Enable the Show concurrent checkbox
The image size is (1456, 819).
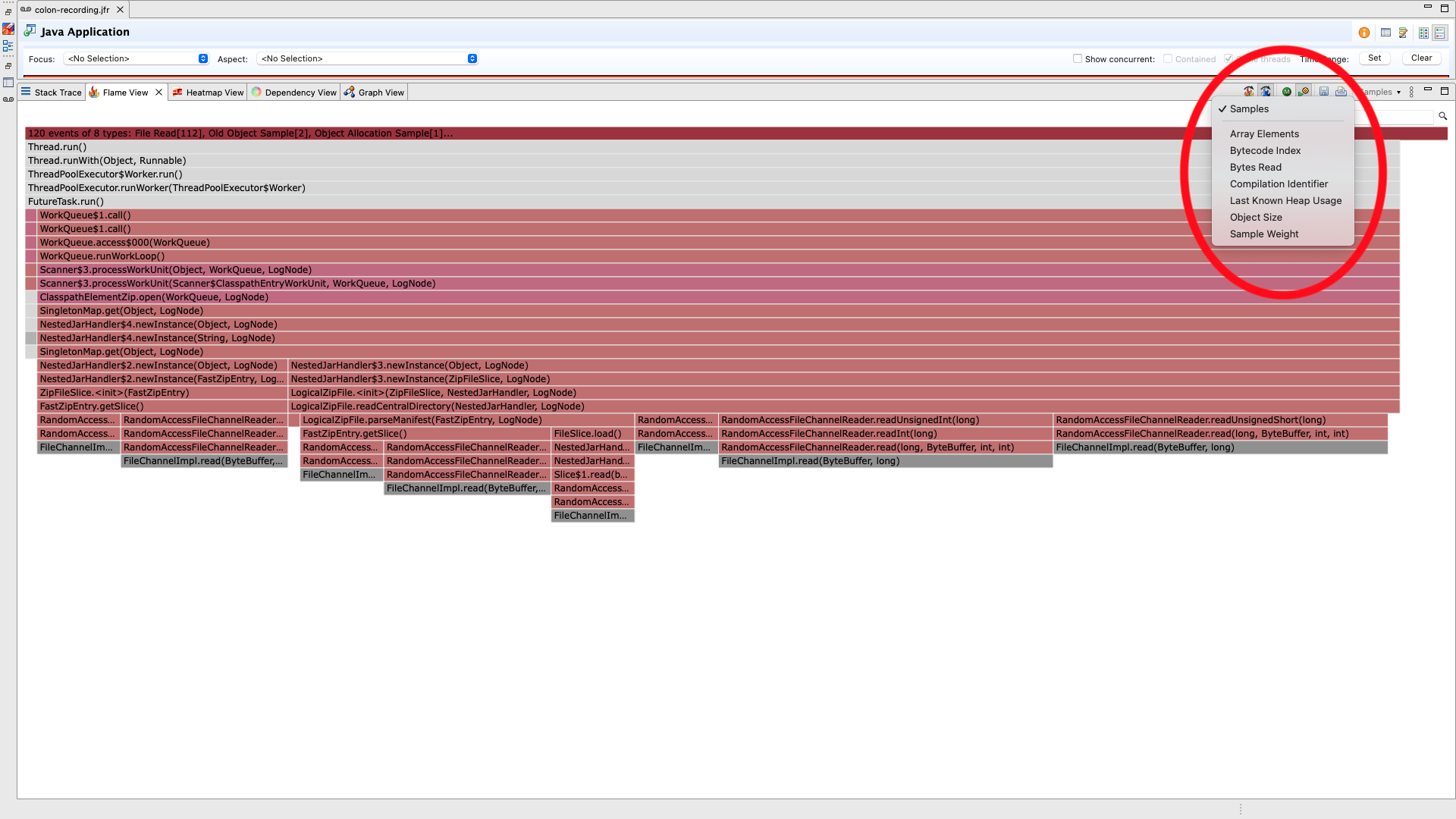tap(1078, 58)
